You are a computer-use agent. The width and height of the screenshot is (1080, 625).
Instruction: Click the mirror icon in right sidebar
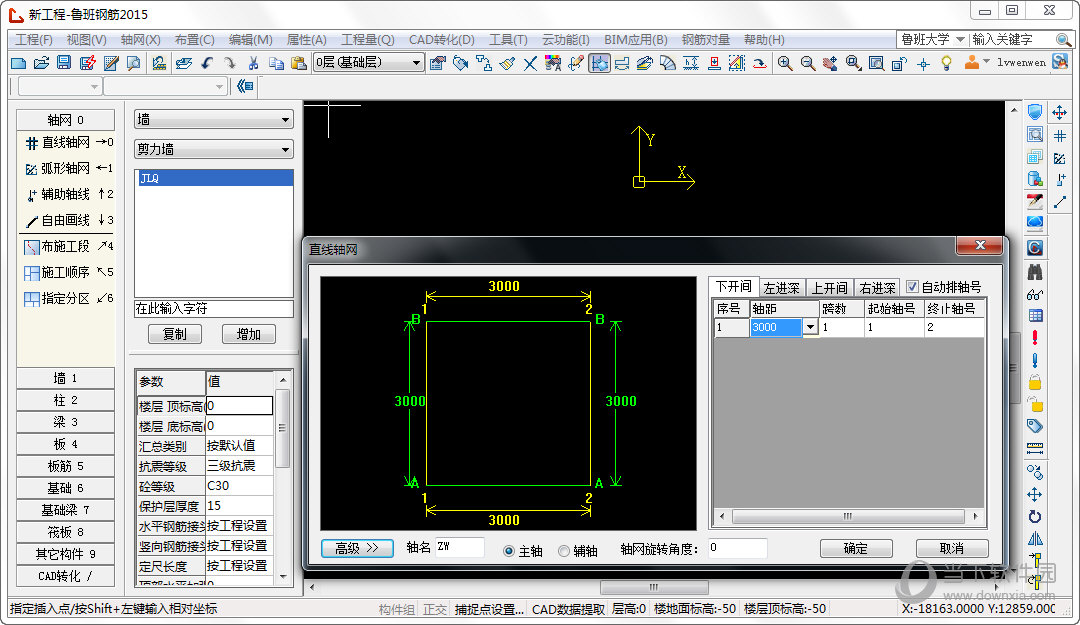pyautogui.click(x=1035, y=539)
